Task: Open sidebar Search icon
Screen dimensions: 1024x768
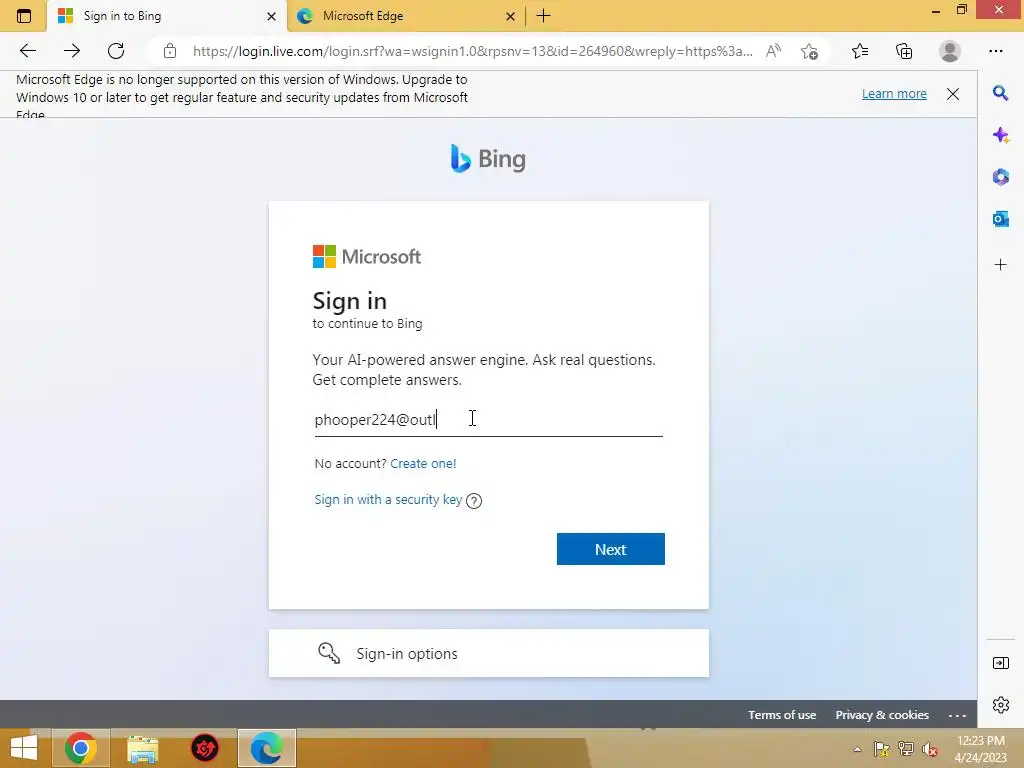Action: click(1000, 93)
